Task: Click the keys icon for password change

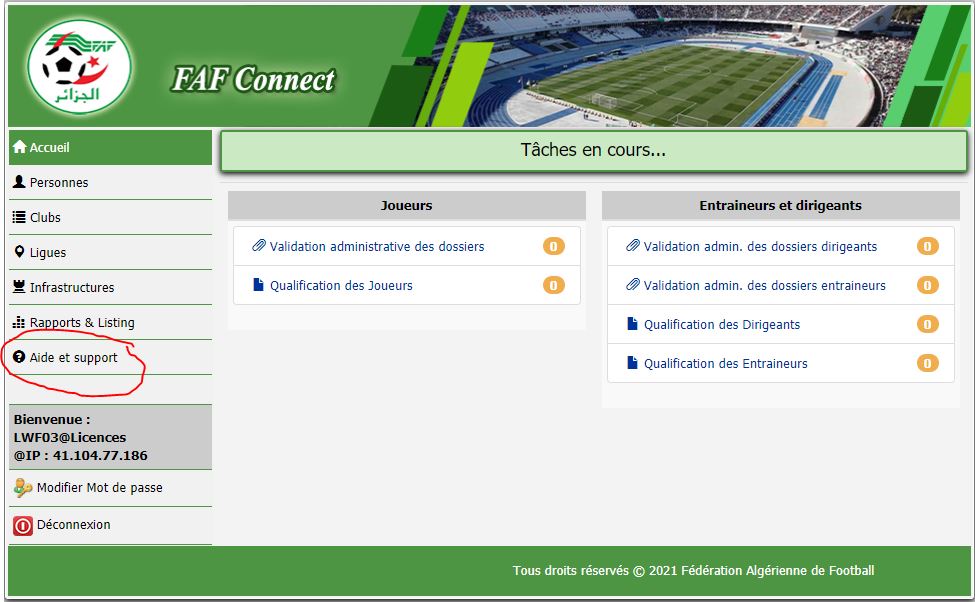Action: (23, 488)
